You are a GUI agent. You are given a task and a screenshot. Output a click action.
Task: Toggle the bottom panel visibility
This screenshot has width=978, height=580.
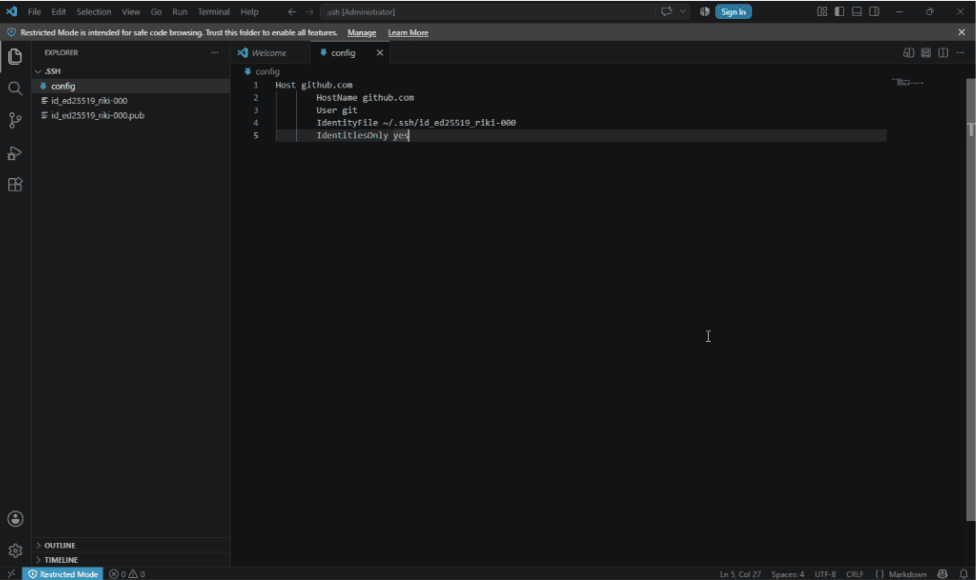tap(857, 12)
